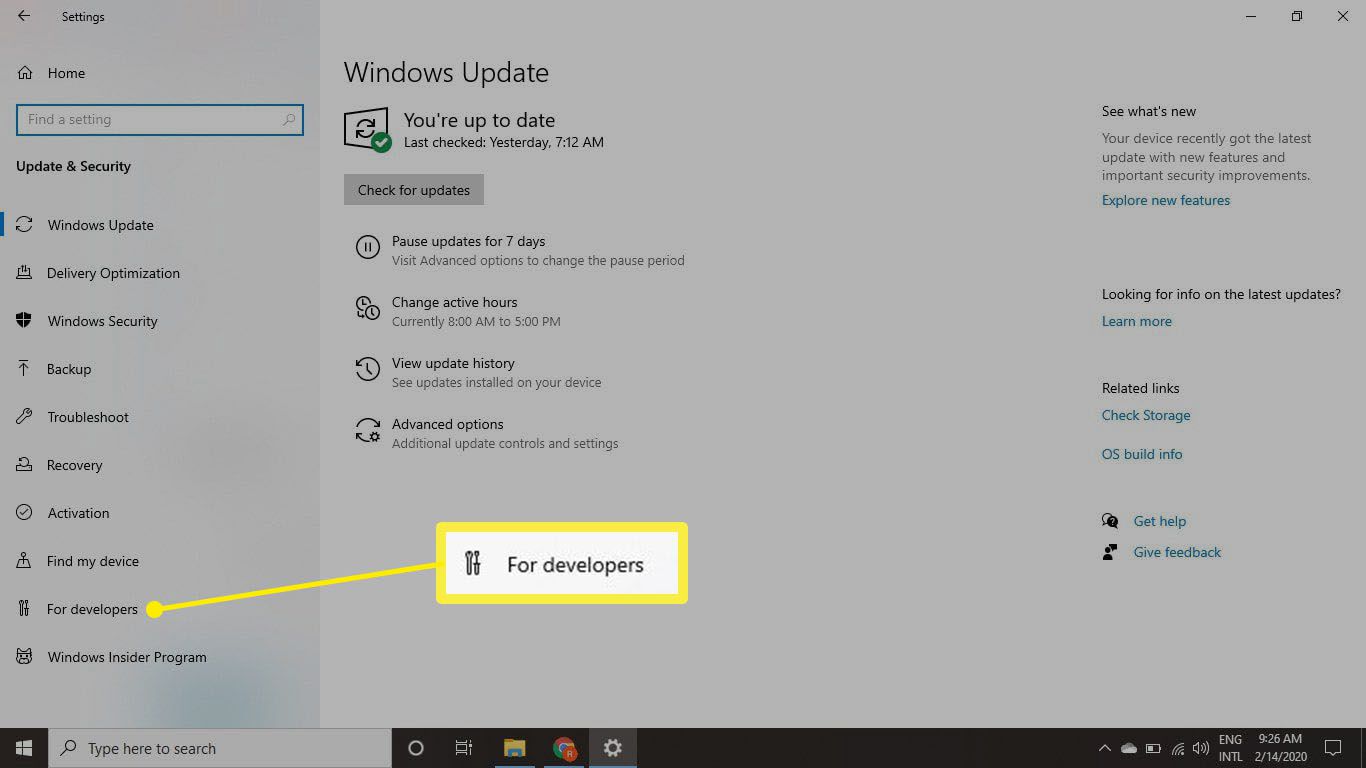This screenshot has height=768, width=1366.
Task: Click the Delivery Optimization icon
Action: pos(25,273)
